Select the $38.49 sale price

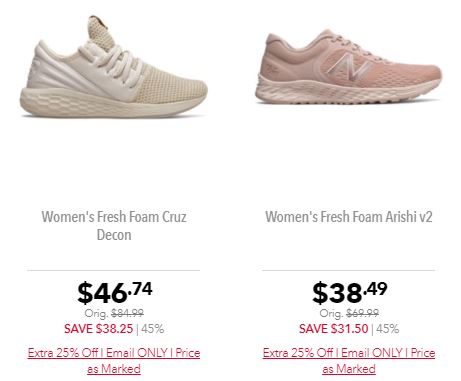pos(350,292)
